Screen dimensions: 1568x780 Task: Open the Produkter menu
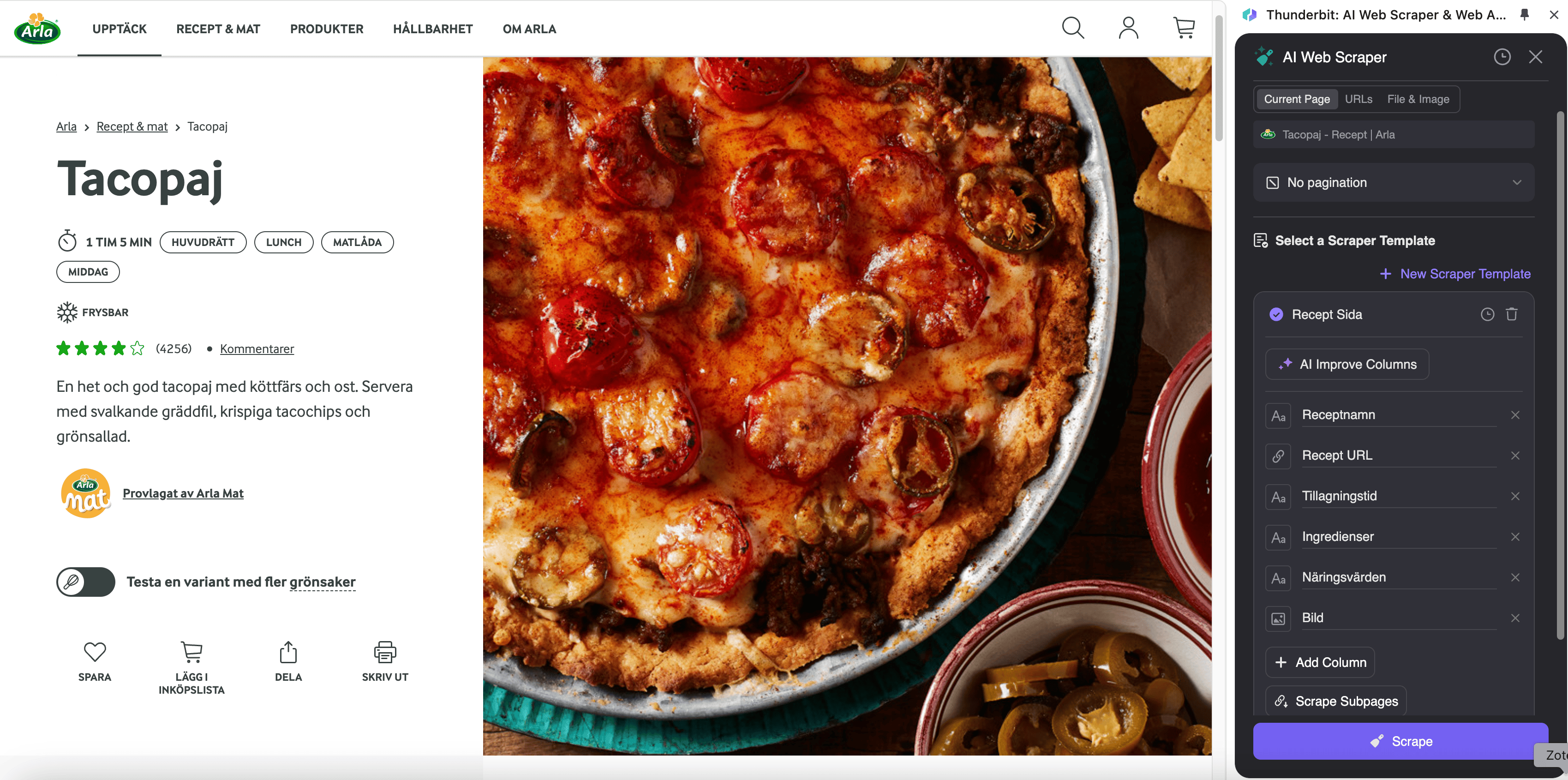[327, 29]
